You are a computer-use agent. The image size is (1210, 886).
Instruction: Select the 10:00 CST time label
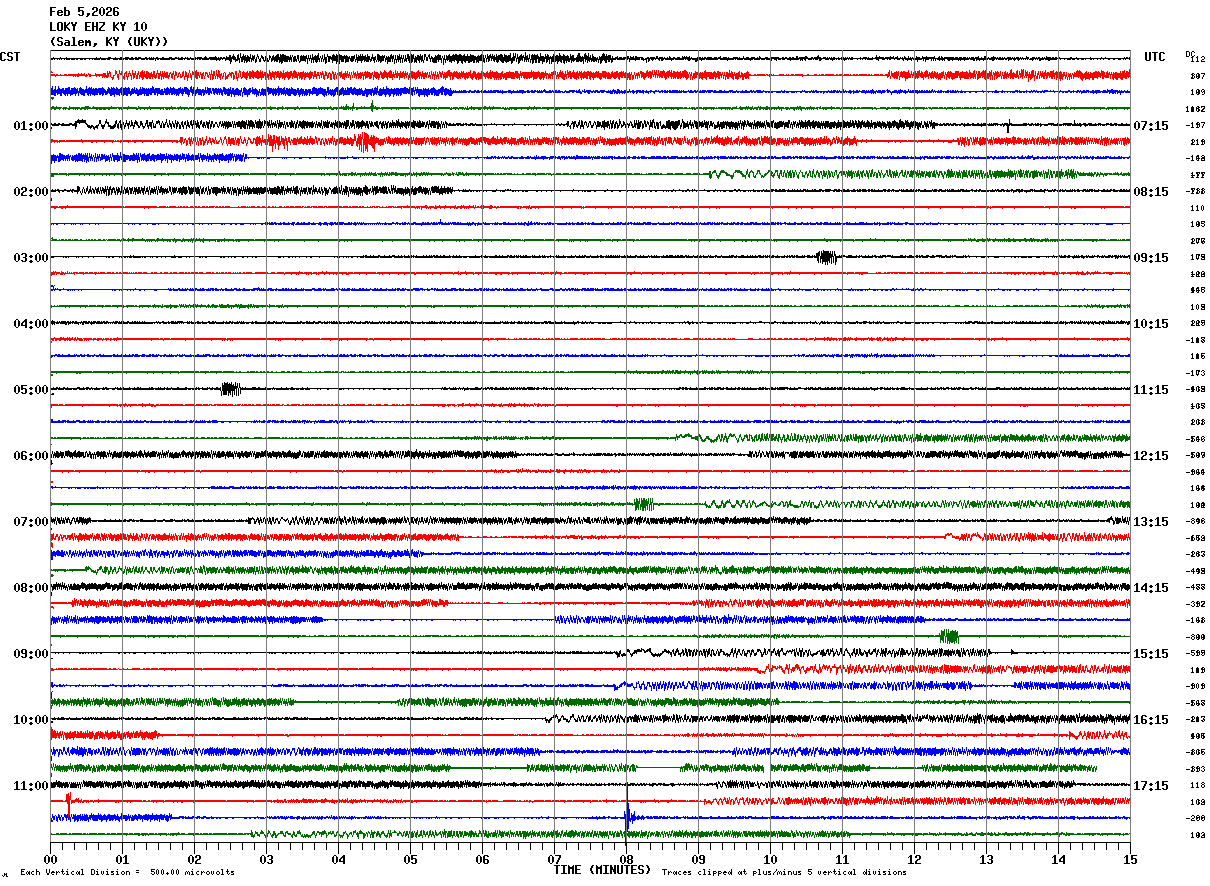point(31,720)
